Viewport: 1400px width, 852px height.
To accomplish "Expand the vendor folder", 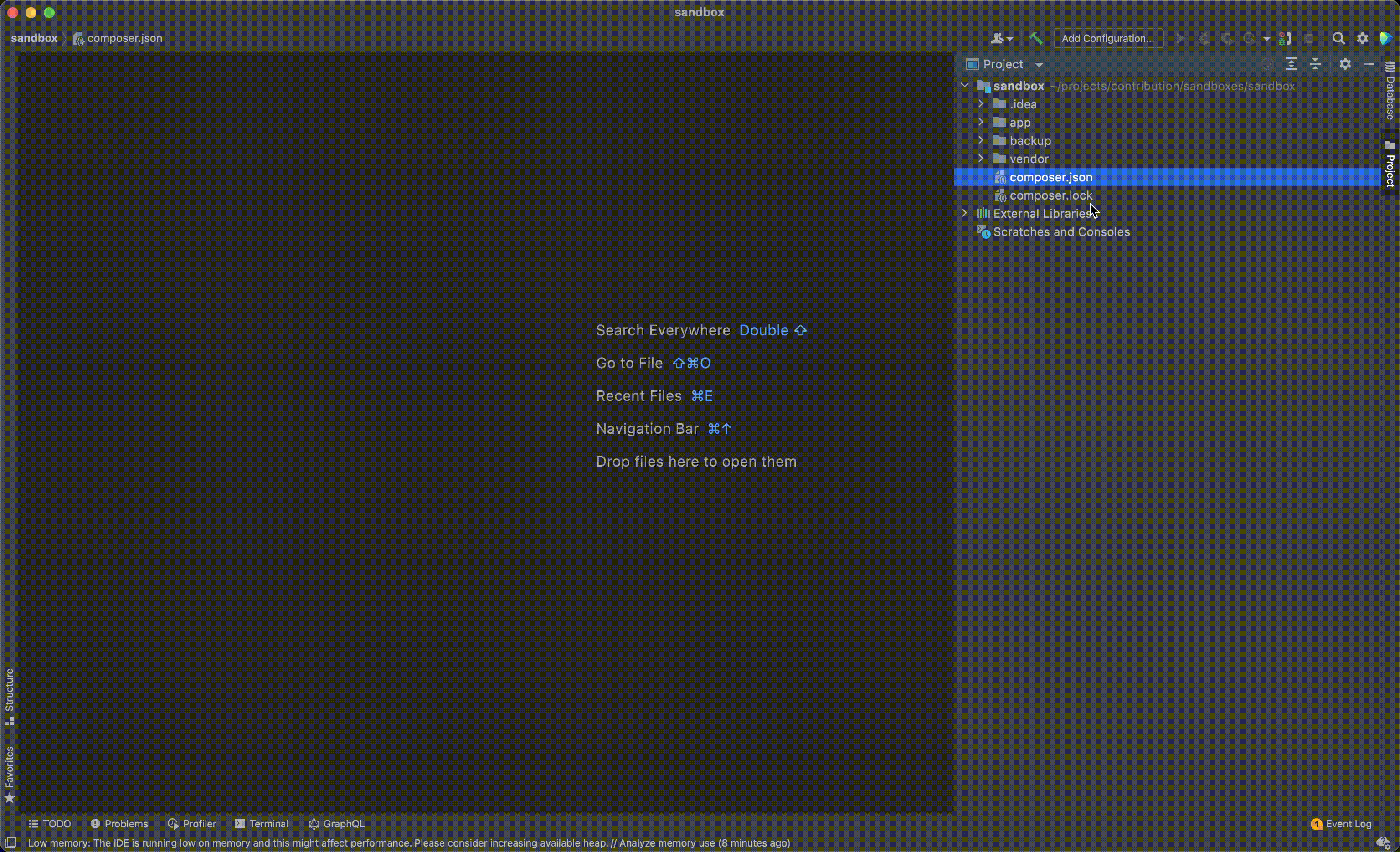I will [981, 159].
